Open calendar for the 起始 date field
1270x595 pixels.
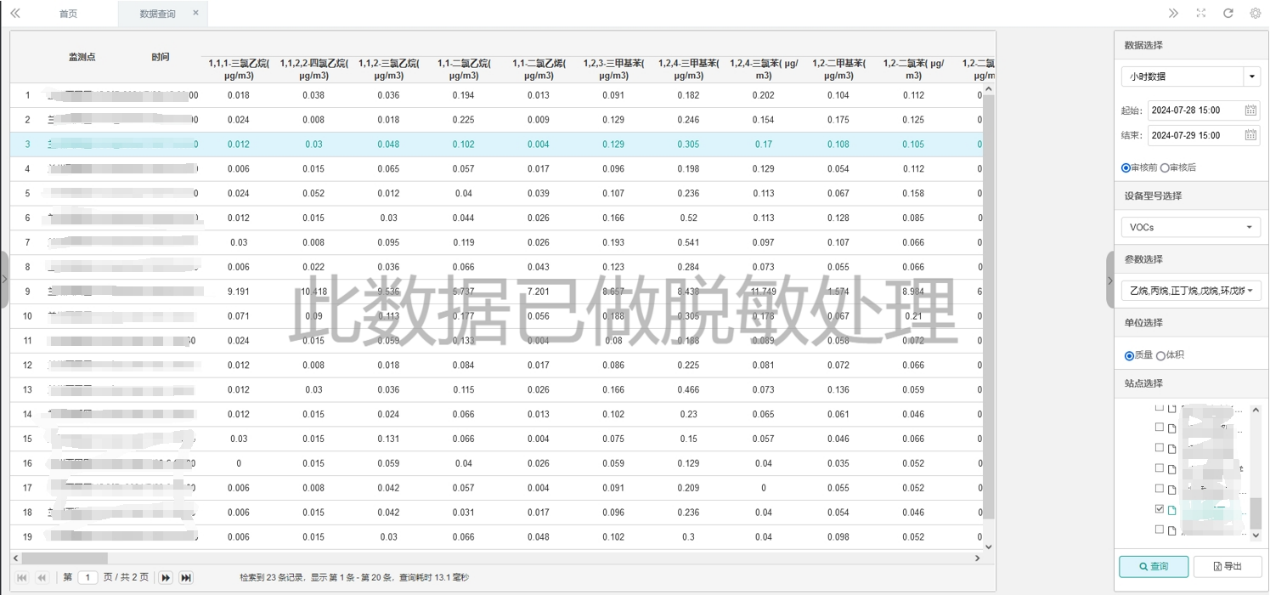(1250, 110)
